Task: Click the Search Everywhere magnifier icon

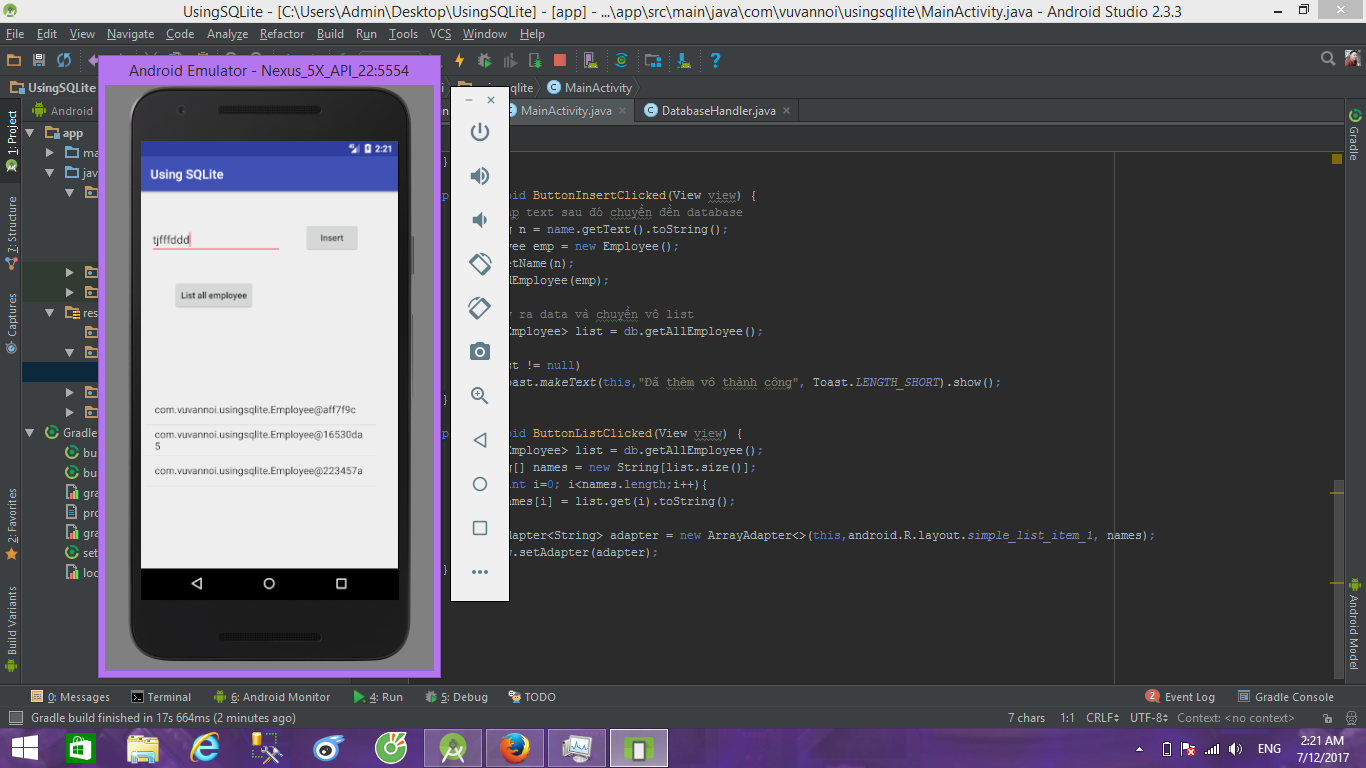Action: [x=1328, y=59]
